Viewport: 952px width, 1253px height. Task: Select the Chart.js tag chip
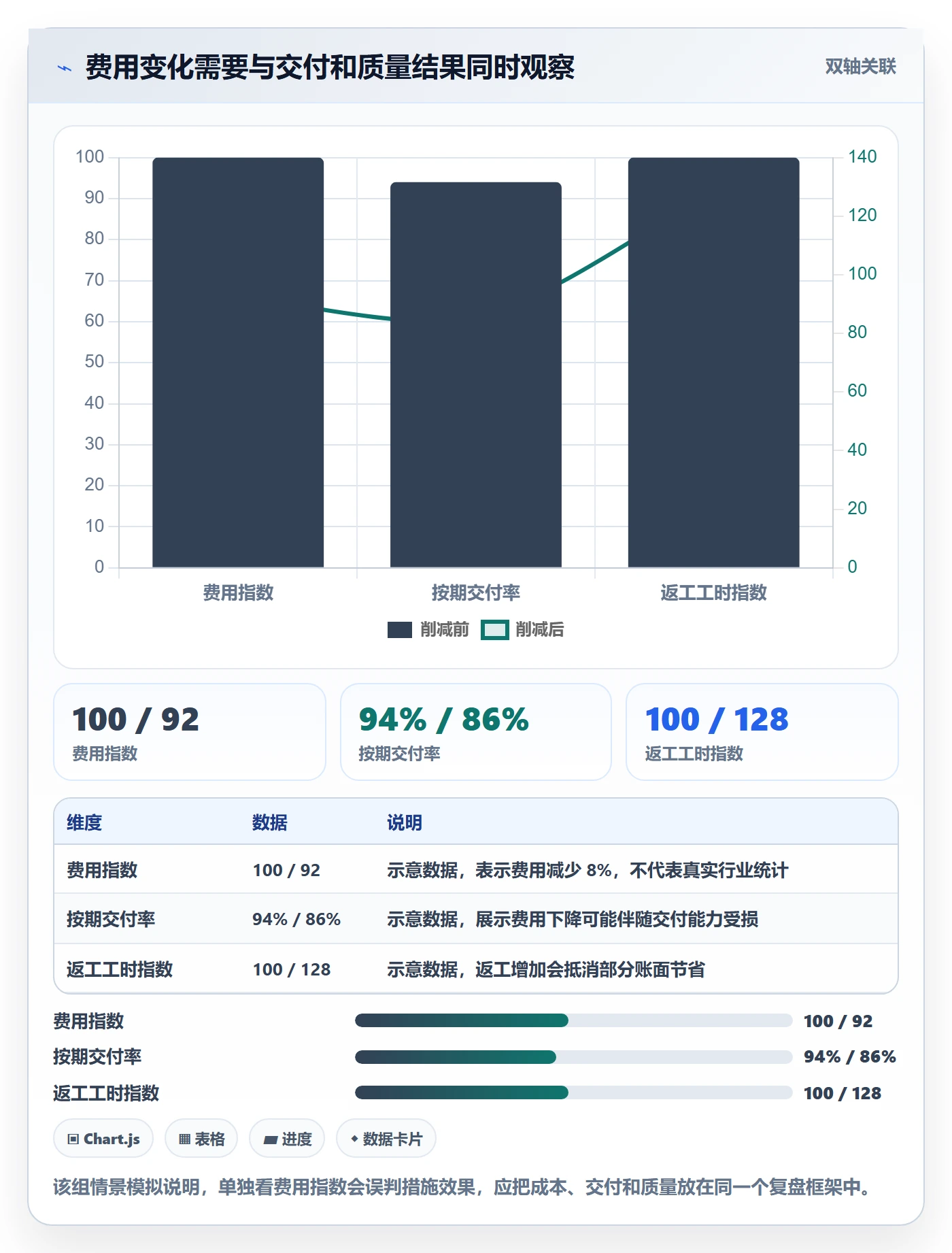tap(103, 1139)
